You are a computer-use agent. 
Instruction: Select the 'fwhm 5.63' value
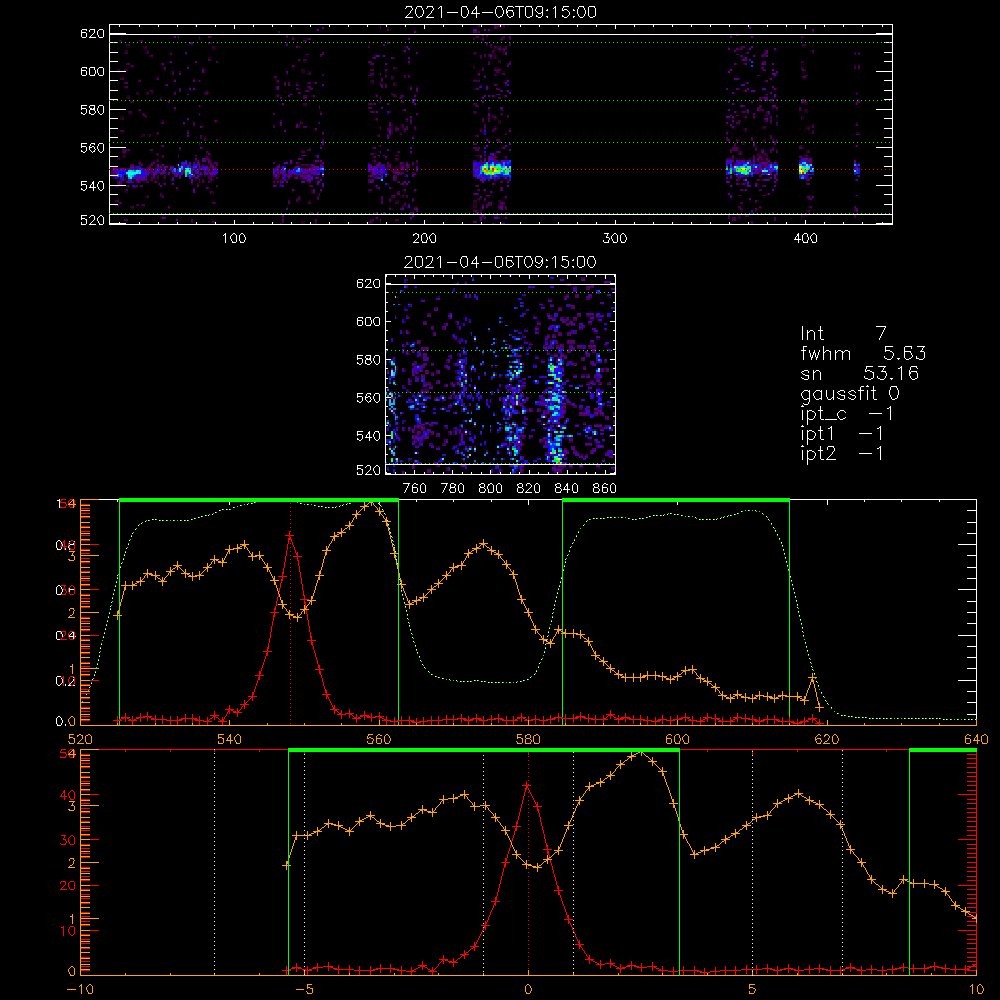(863, 353)
